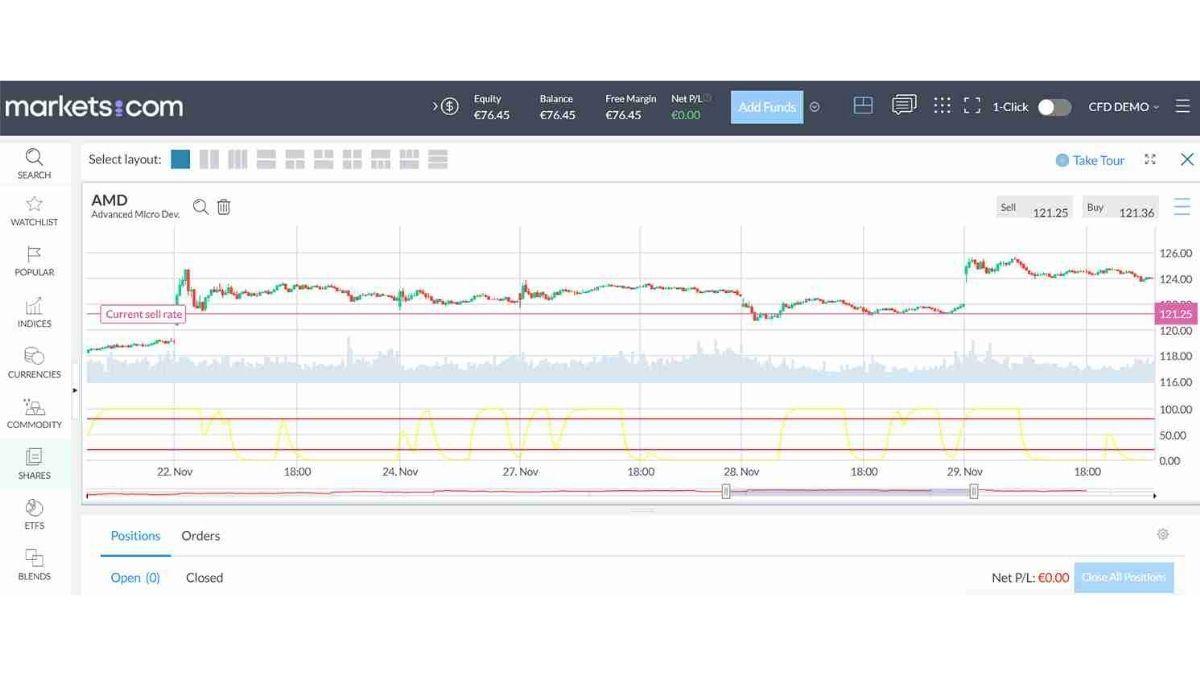The width and height of the screenshot is (1200, 676).
Task: Click the Net P/L info icon
Action: click(707, 98)
